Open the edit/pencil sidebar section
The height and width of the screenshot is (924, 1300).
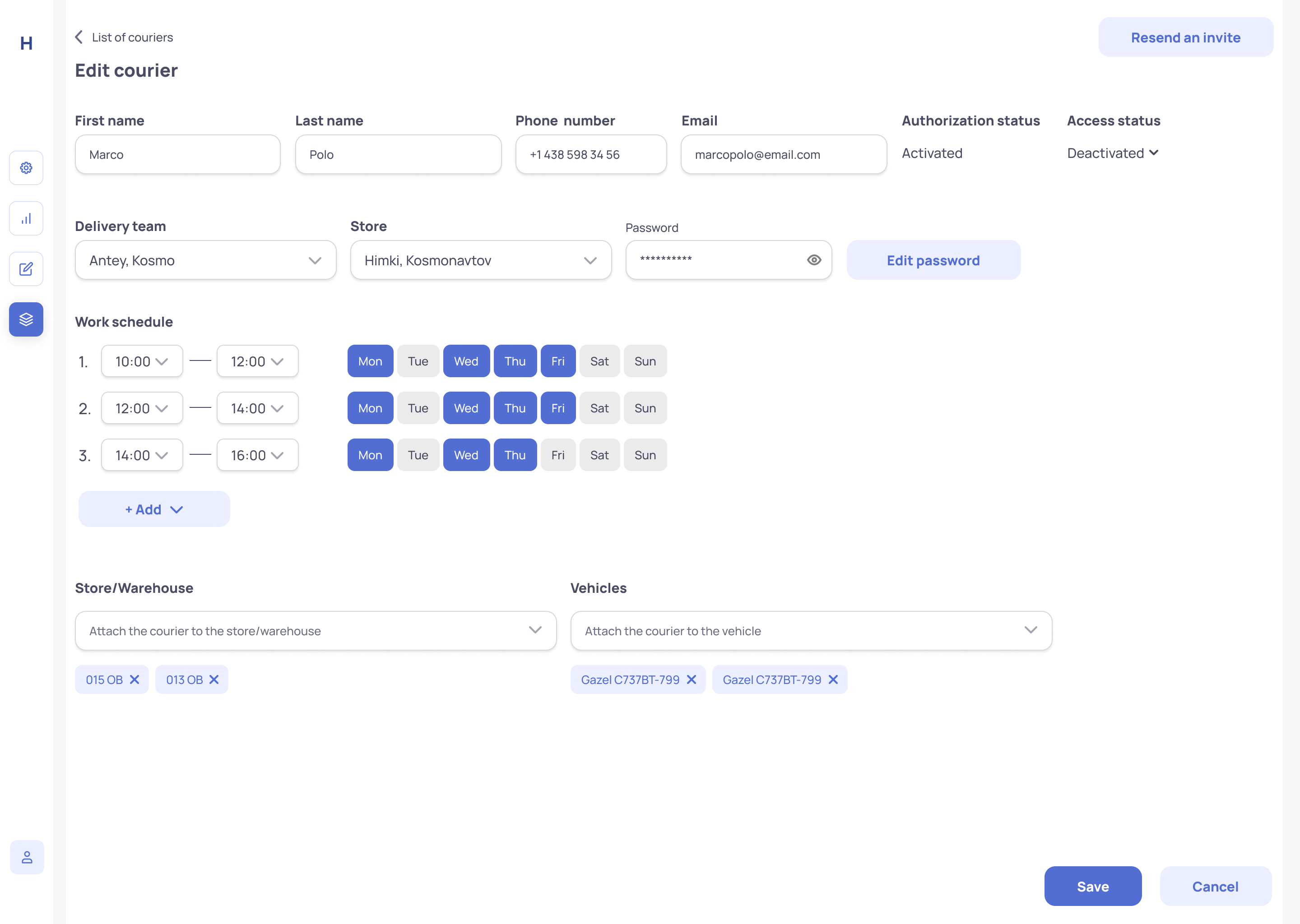(x=26, y=269)
